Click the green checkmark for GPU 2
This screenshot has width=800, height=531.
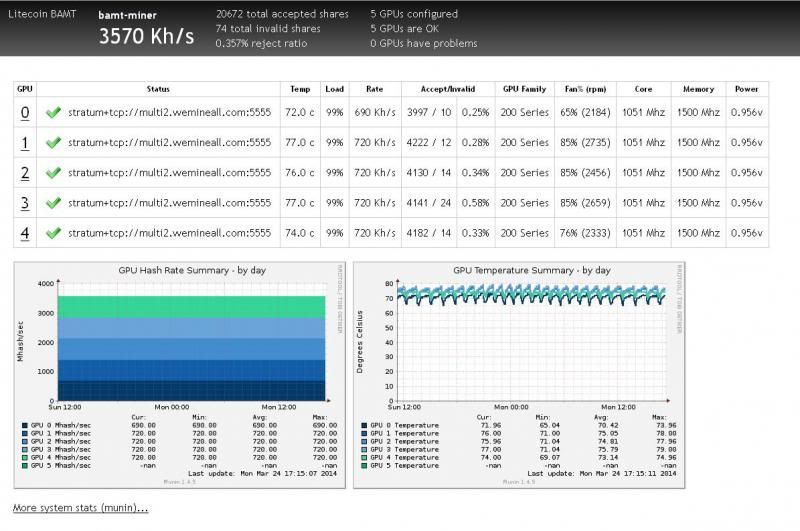coord(53,172)
